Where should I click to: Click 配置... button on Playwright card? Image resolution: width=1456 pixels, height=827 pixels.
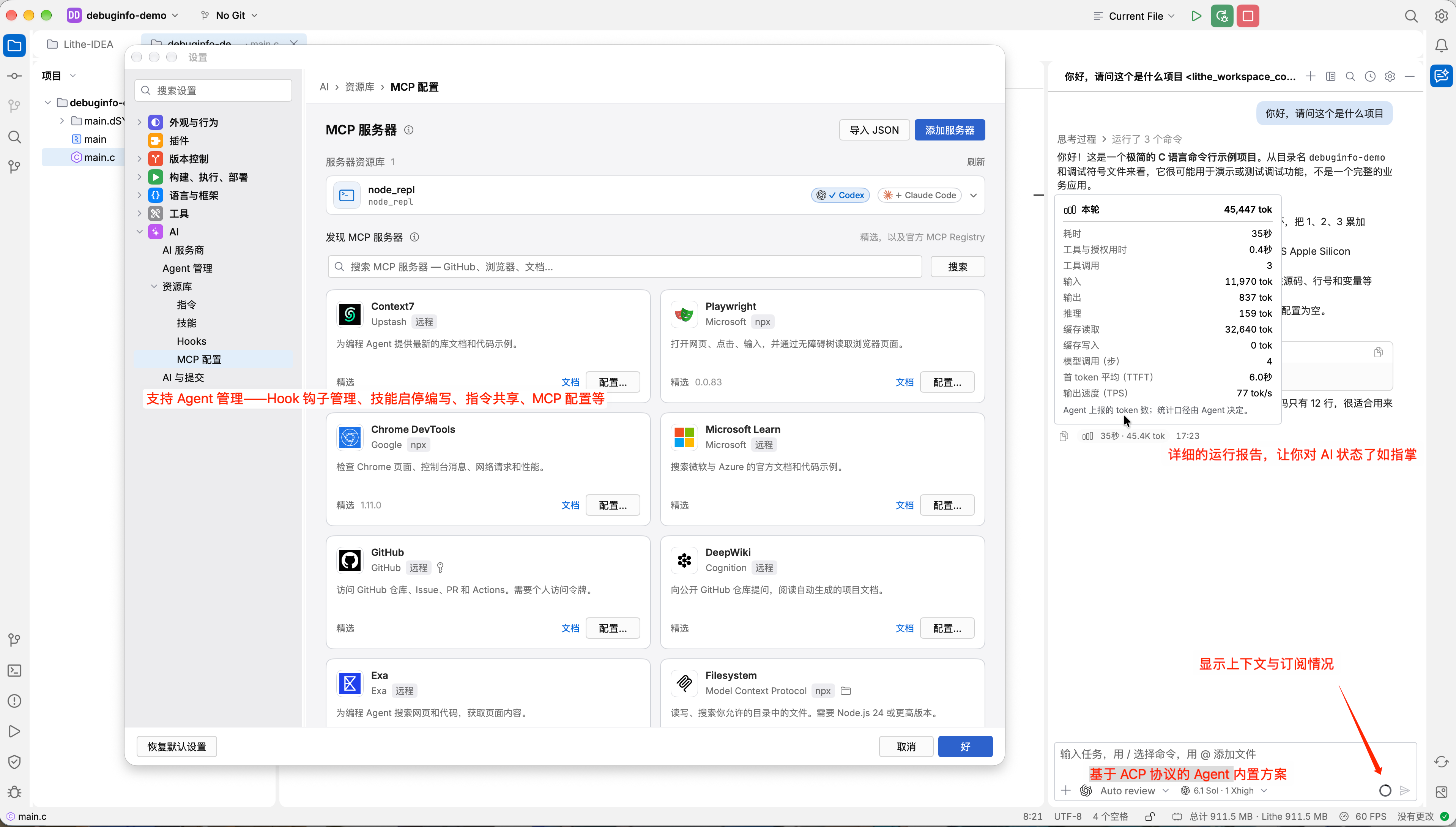[947, 382]
